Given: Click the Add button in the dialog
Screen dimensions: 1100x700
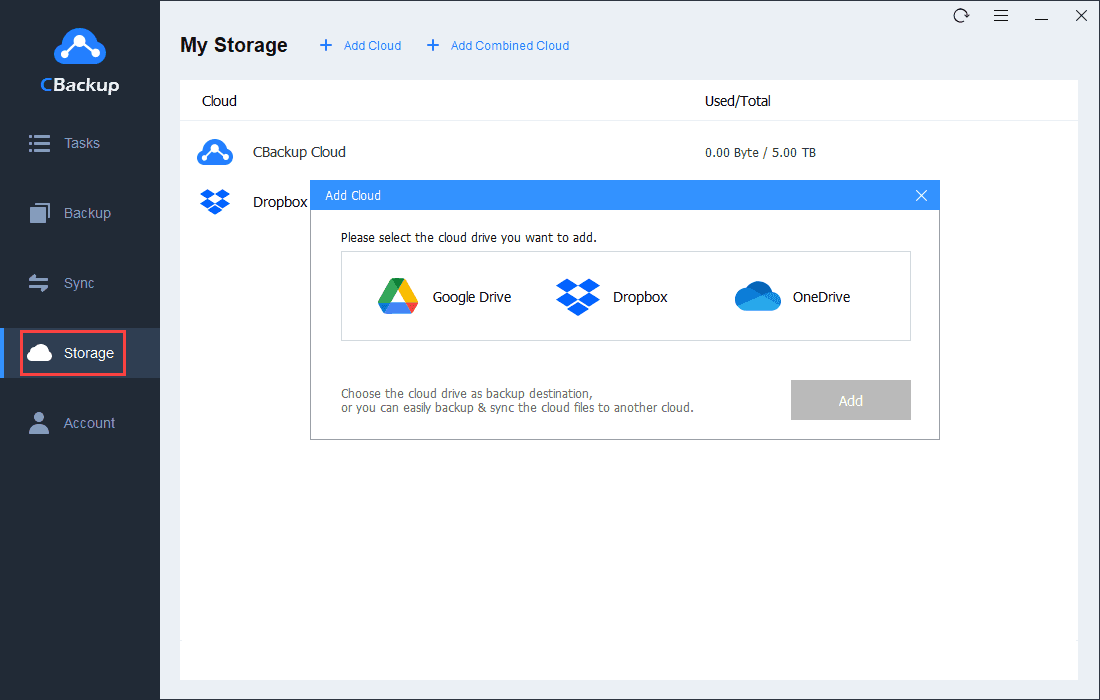Looking at the screenshot, I should pyautogui.click(x=850, y=400).
